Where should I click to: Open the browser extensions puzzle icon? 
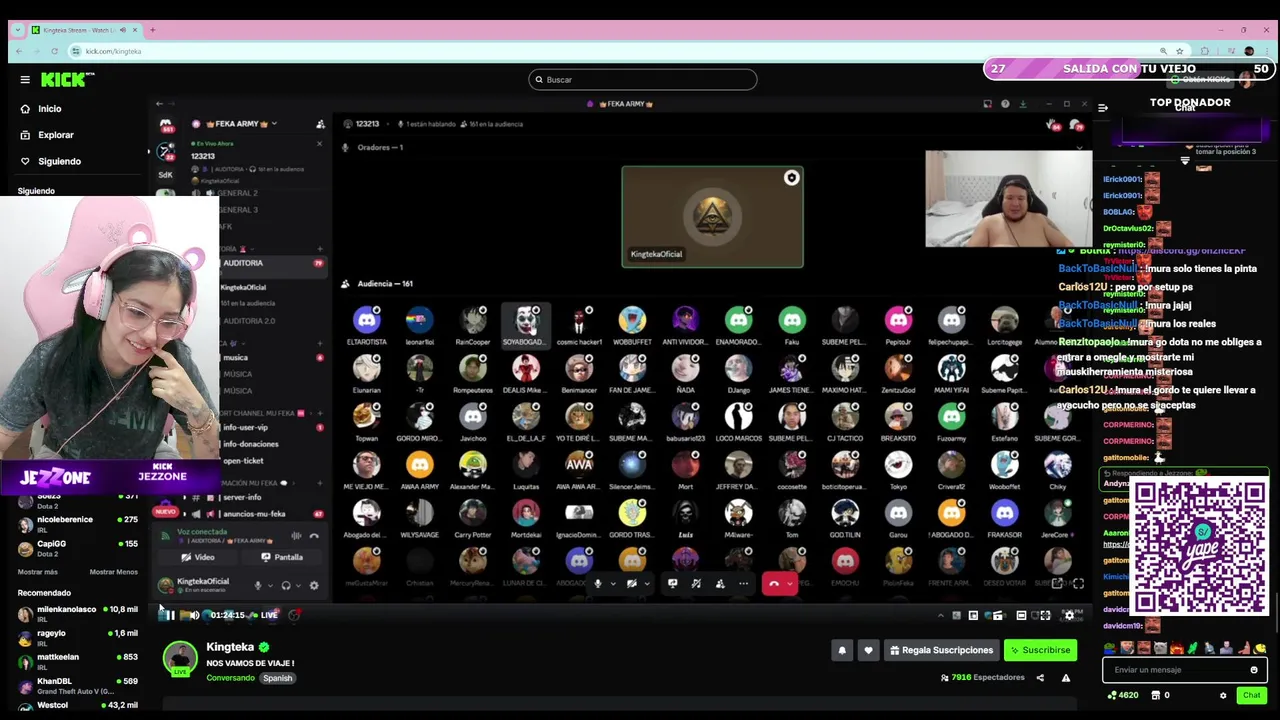(1205, 51)
